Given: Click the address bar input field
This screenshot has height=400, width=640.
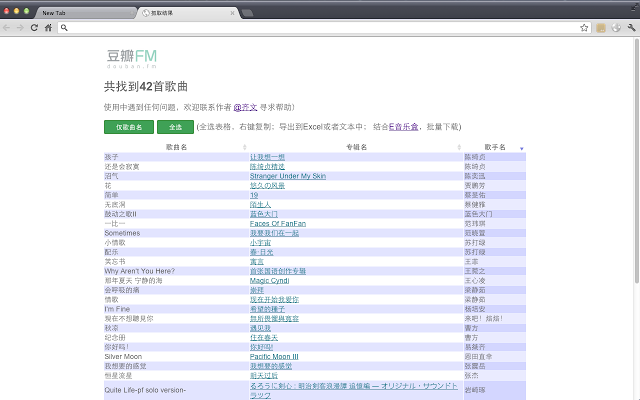Looking at the screenshot, I should (x=322, y=27).
